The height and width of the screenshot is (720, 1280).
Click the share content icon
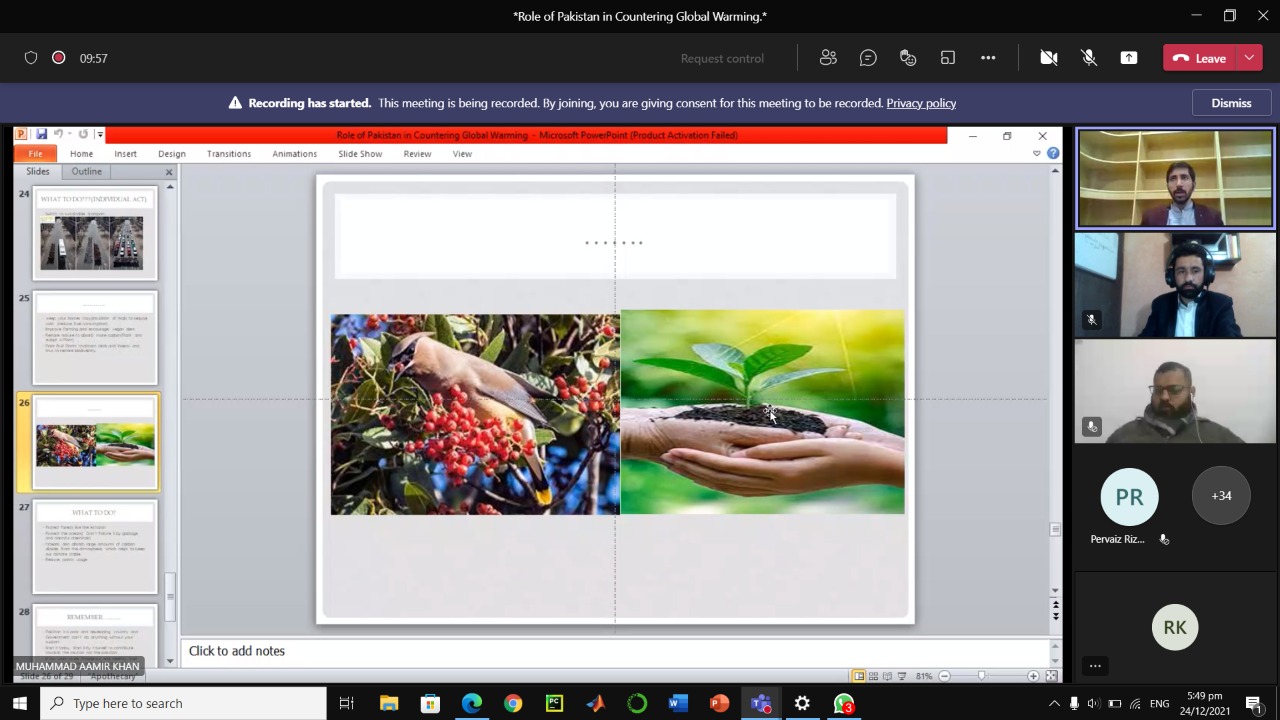click(1129, 58)
